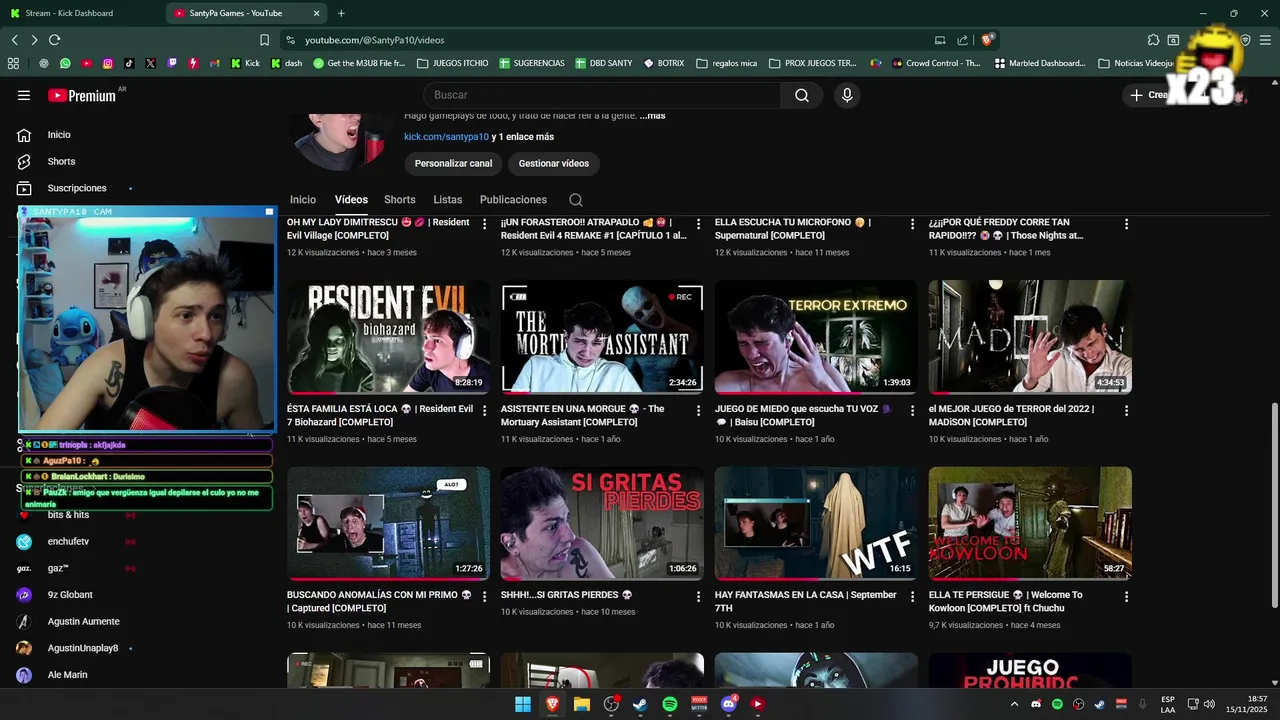Click the search magnifier button
The image size is (1280, 720).
(x=802, y=95)
